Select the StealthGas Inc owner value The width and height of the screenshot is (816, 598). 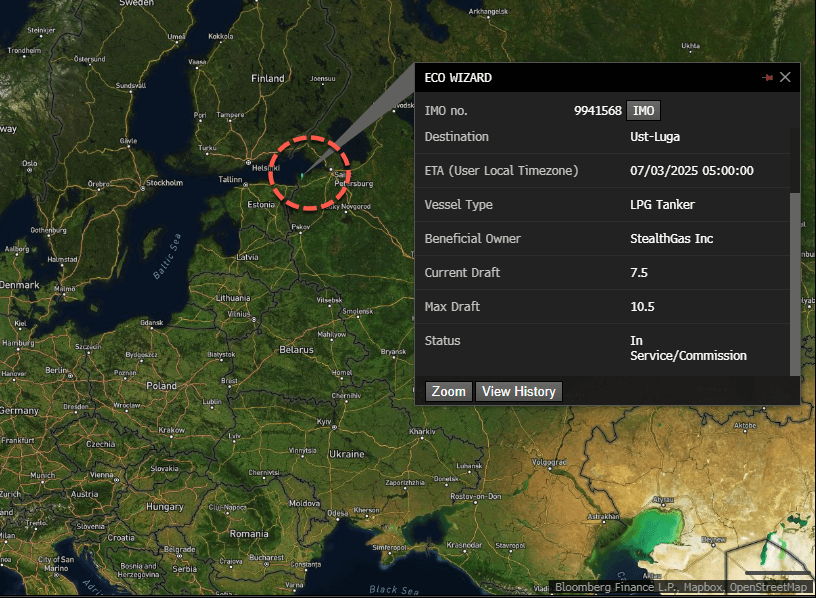tap(671, 239)
